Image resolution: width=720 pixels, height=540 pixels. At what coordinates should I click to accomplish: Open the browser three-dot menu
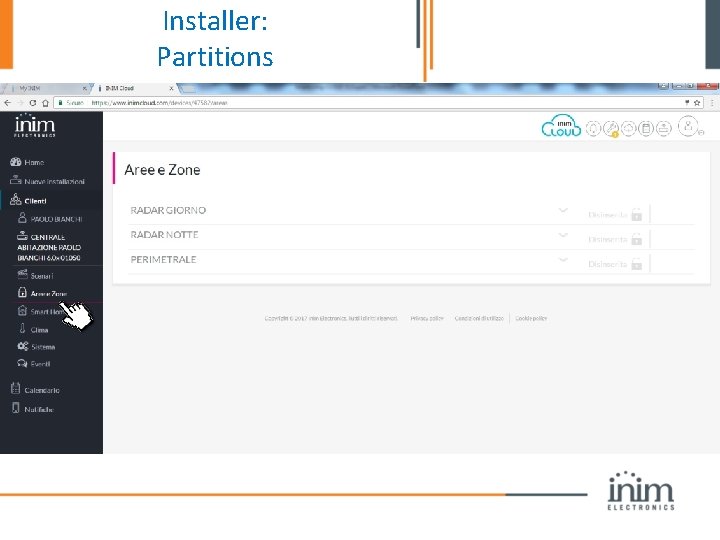click(x=712, y=103)
